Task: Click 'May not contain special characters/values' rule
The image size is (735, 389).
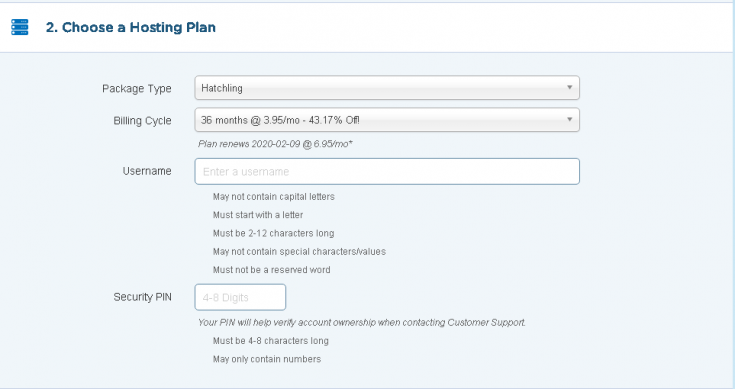Action: click(x=299, y=252)
